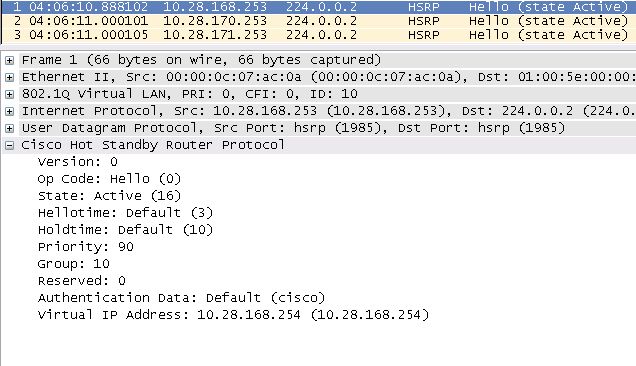Image resolution: width=636 pixels, height=366 pixels.
Task: Select the Hellotime: Default (3) field
Action: [125, 213]
